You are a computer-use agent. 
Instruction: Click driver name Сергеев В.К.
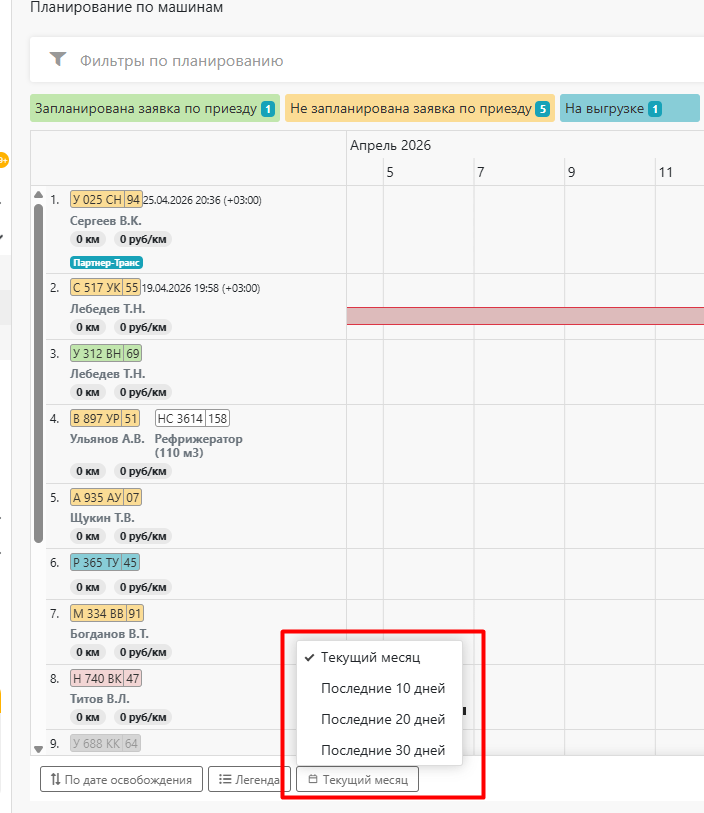(x=106, y=221)
